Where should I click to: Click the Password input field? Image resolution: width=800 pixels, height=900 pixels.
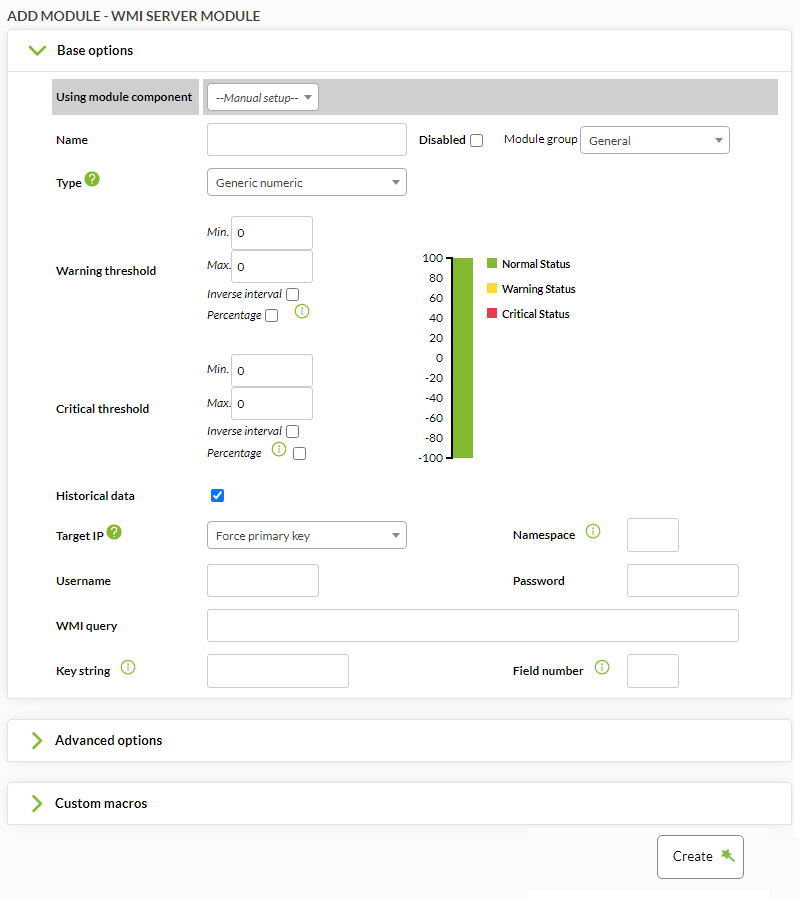683,580
